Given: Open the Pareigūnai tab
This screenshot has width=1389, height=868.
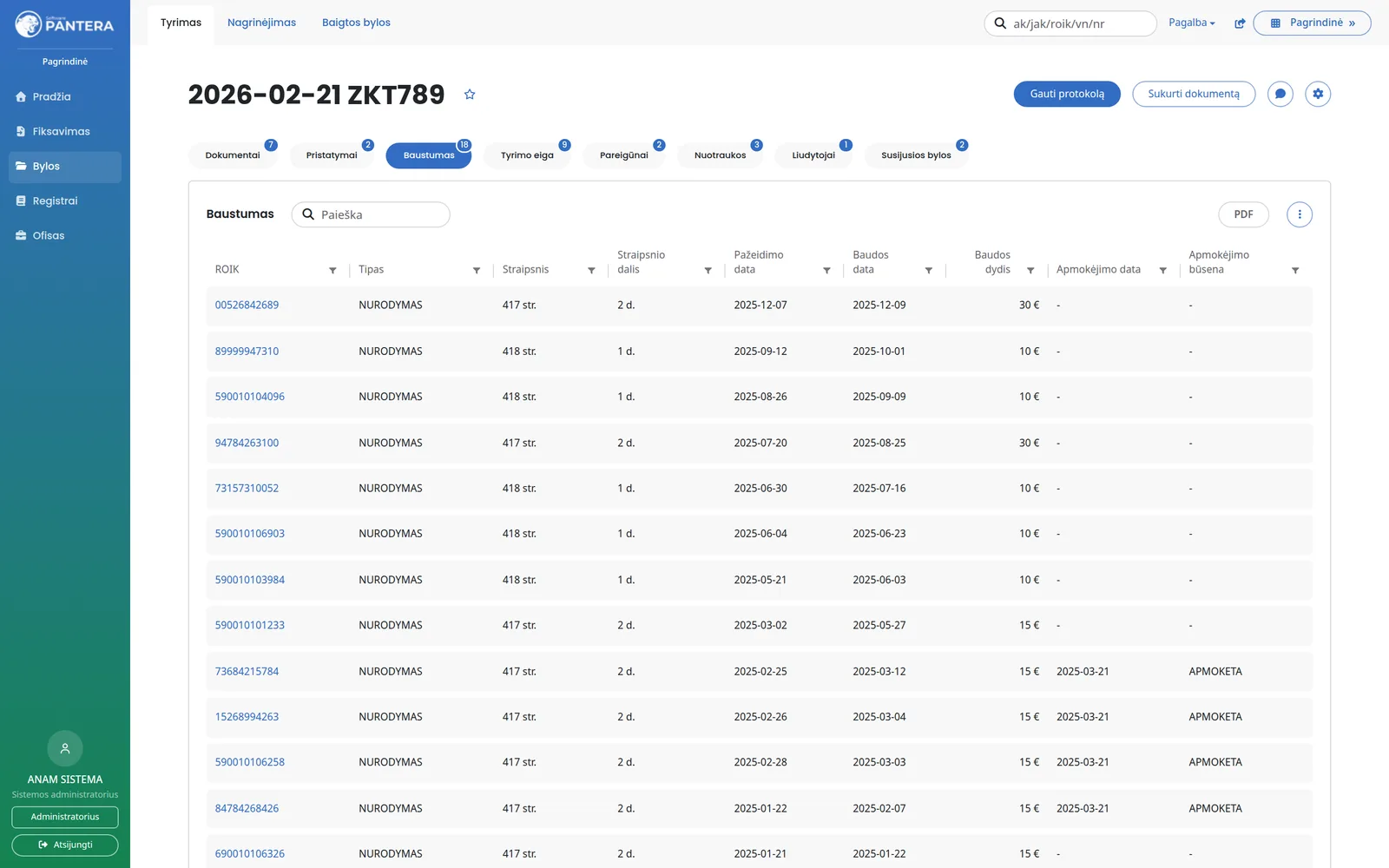Looking at the screenshot, I should point(624,155).
